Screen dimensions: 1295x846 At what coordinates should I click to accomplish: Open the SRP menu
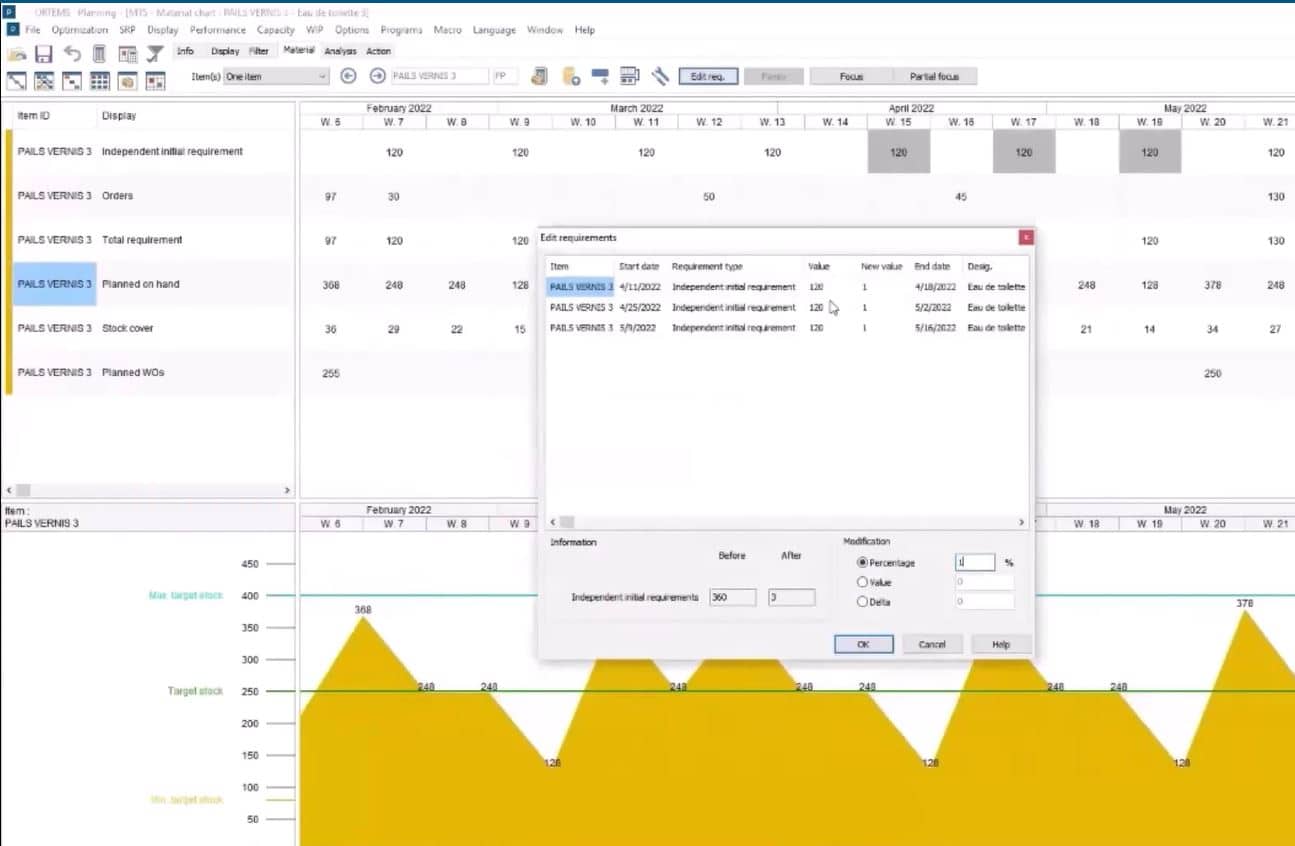[x=127, y=30]
